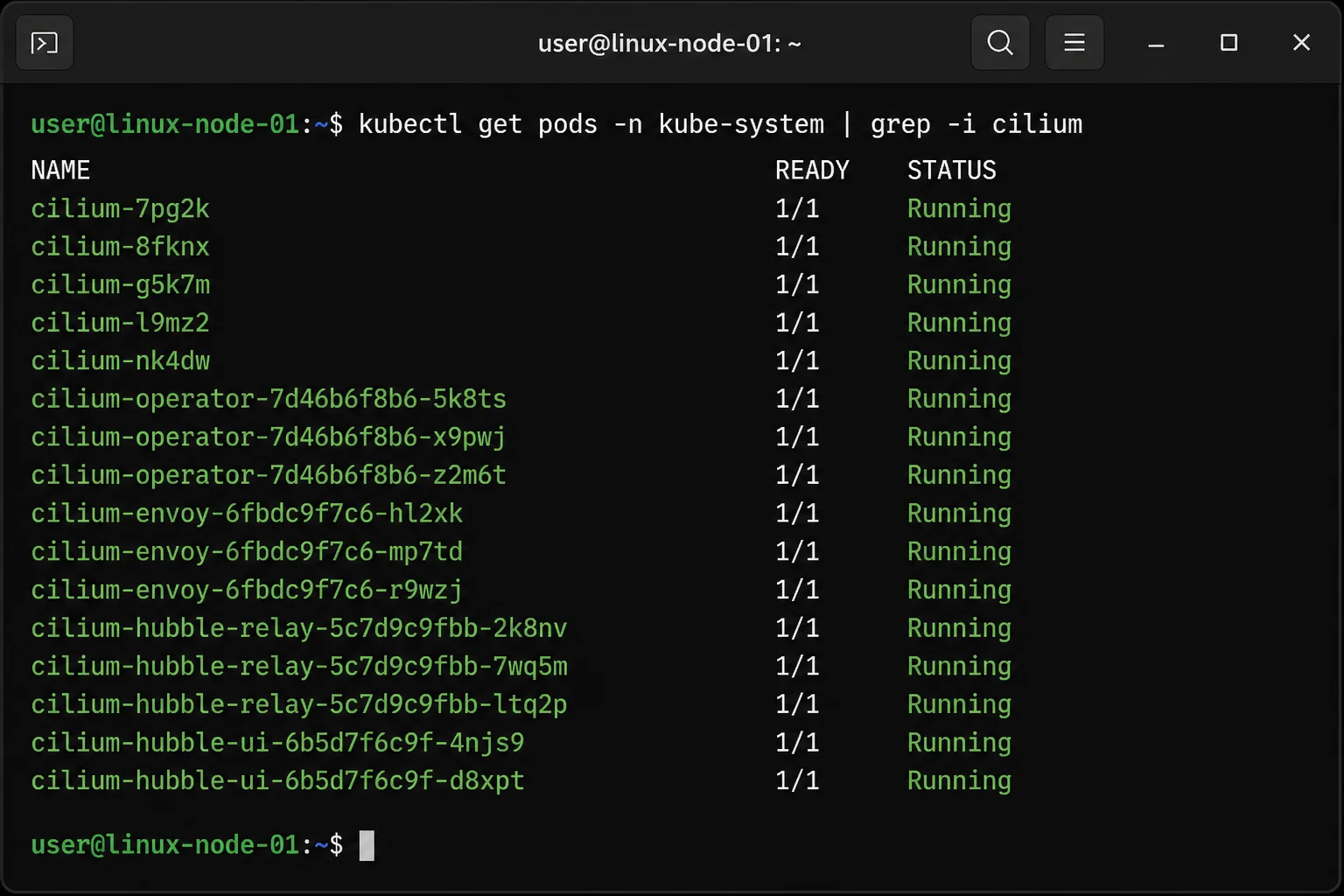Click READY value for operator pod 5k8ts
Screen dimensions: 1344x896
click(797, 400)
